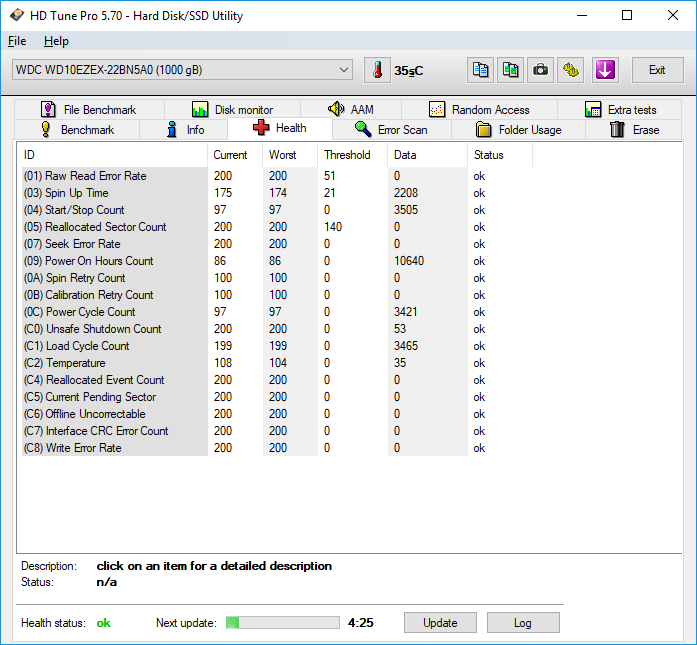Switch to the Folder Usage tab
The image size is (697, 645).
tap(518, 130)
